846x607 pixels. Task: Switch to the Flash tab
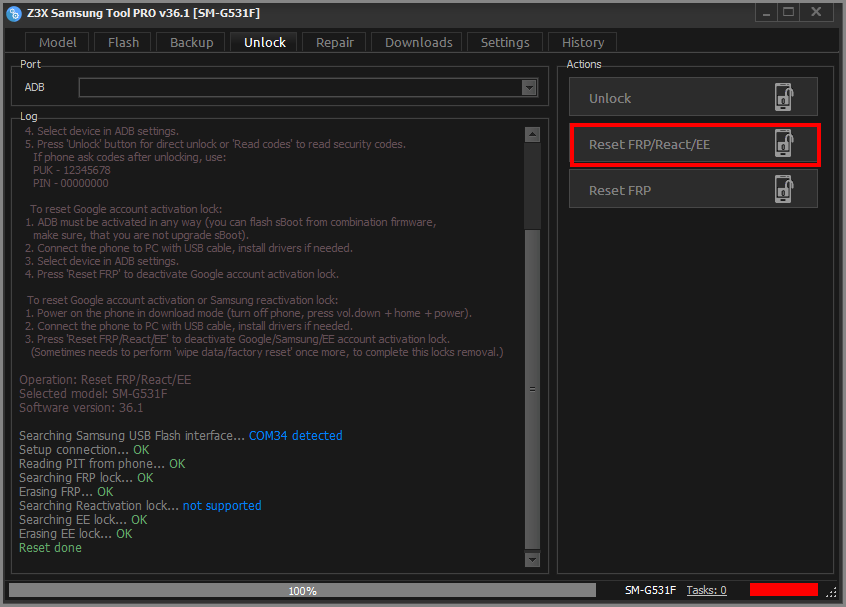point(123,42)
